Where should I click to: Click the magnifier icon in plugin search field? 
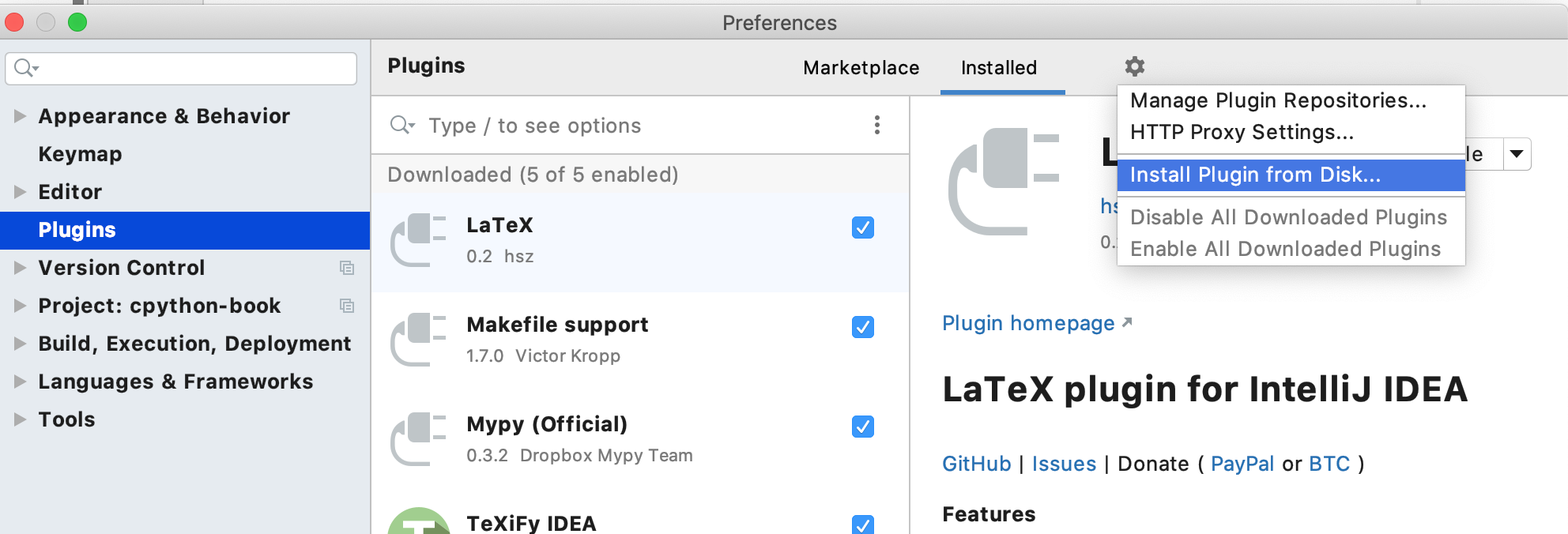[402, 125]
